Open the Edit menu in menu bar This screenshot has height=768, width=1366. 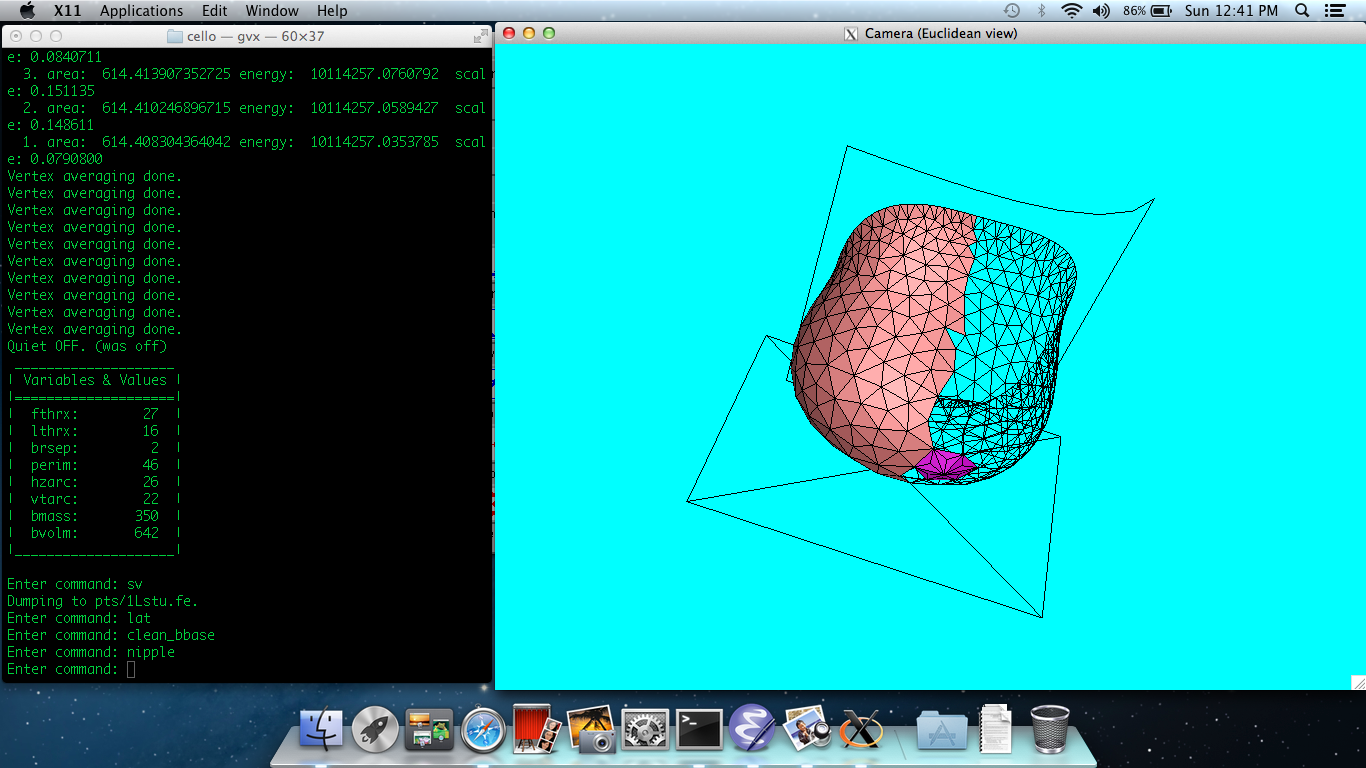point(214,11)
